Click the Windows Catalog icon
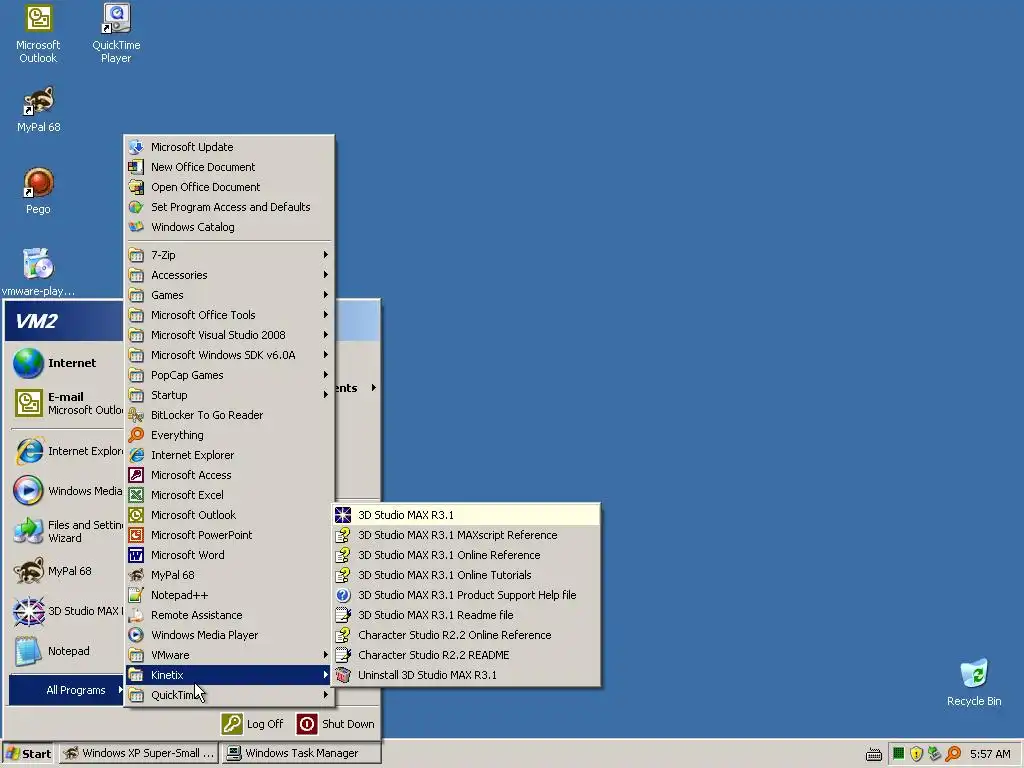This screenshot has width=1024, height=768. [x=136, y=227]
